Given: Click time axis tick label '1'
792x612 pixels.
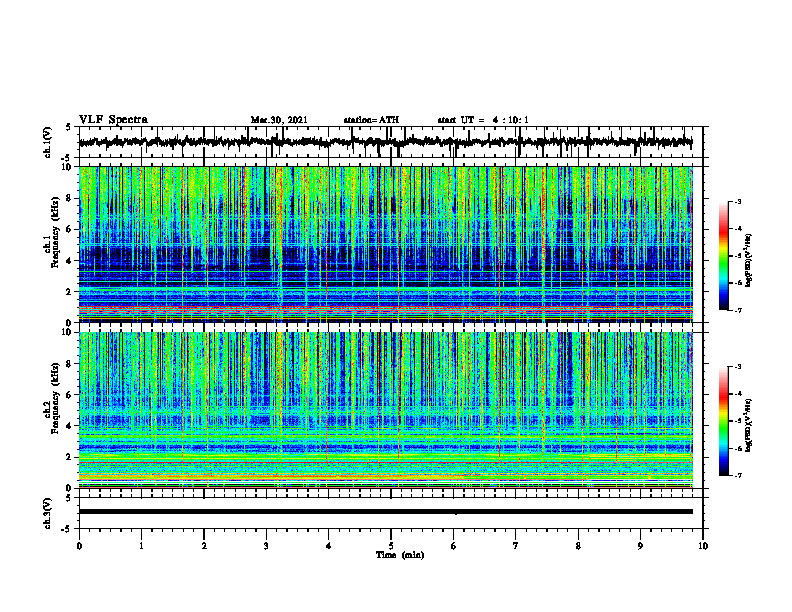Looking at the screenshot, I should (x=141, y=546).
